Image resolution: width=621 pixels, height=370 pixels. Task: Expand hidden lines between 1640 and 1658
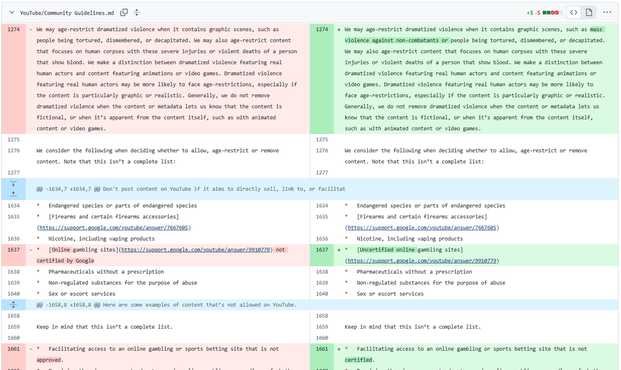point(13,305)
